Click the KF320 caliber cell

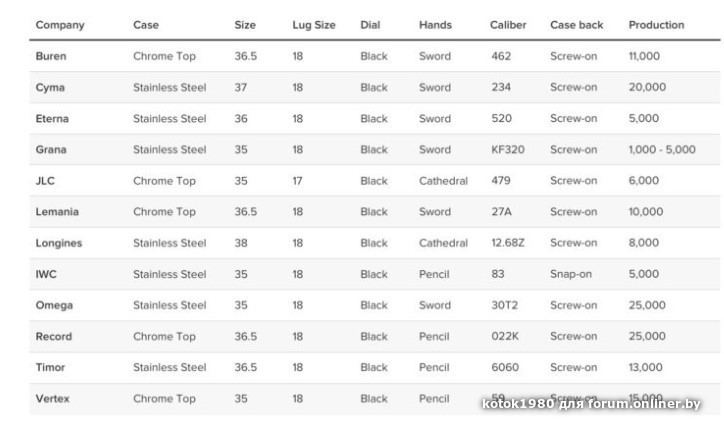point(508,150)
